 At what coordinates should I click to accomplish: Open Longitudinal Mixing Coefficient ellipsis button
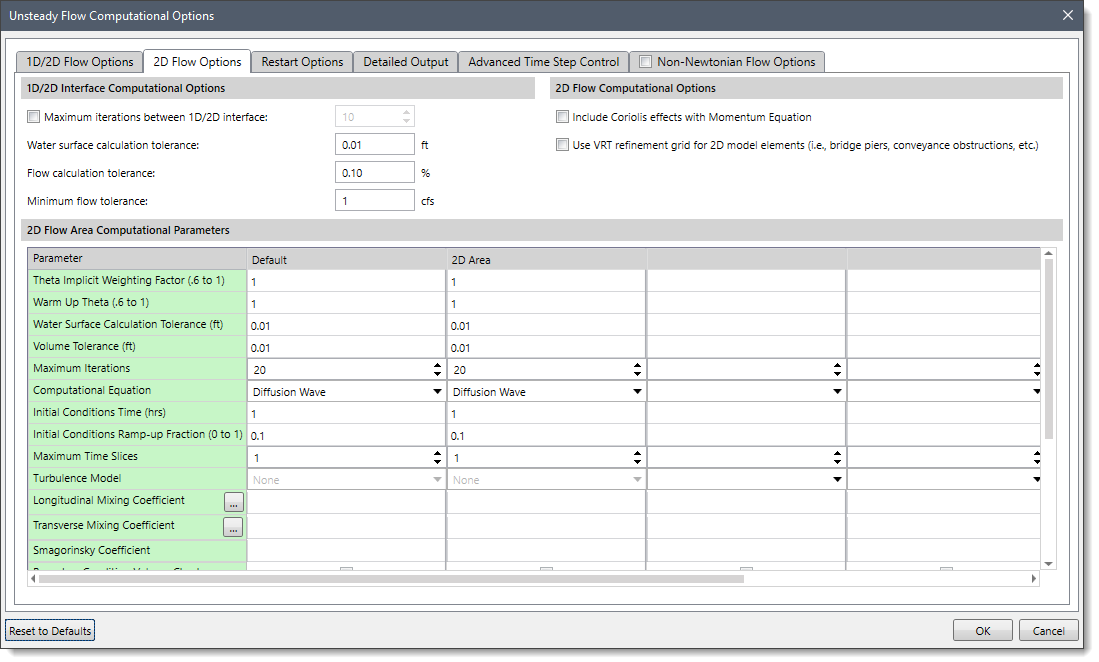click(233, 502)
